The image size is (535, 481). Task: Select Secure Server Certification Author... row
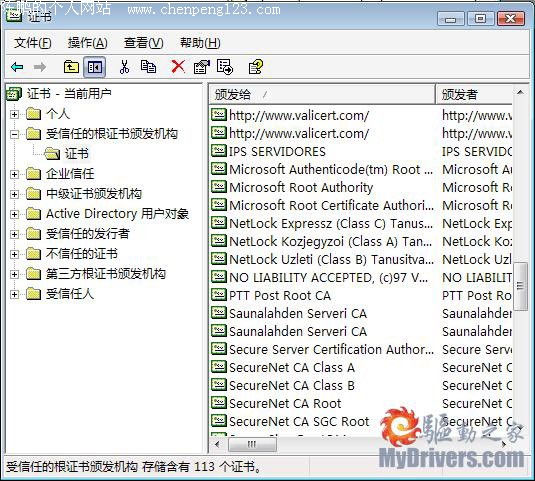coord(361,349)
